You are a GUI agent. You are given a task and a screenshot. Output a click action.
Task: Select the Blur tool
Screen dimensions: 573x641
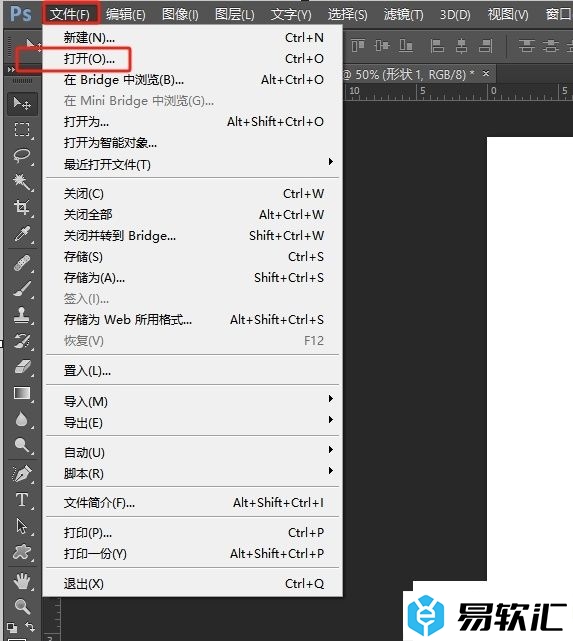coord(22,419)
